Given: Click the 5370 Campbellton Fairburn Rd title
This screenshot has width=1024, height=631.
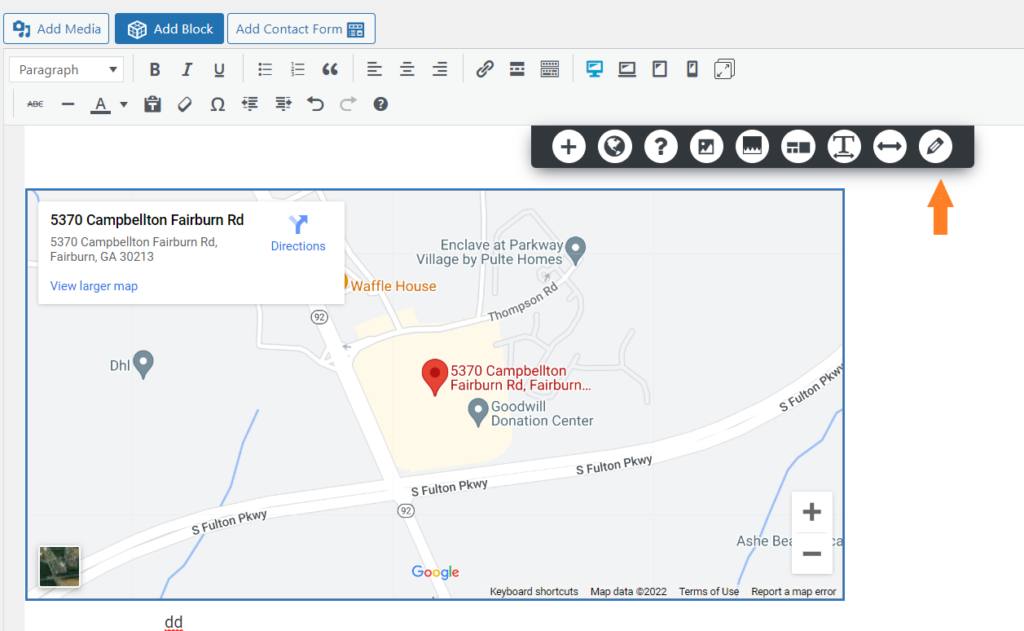Looking at the screenshot, I should coord(147,220).
